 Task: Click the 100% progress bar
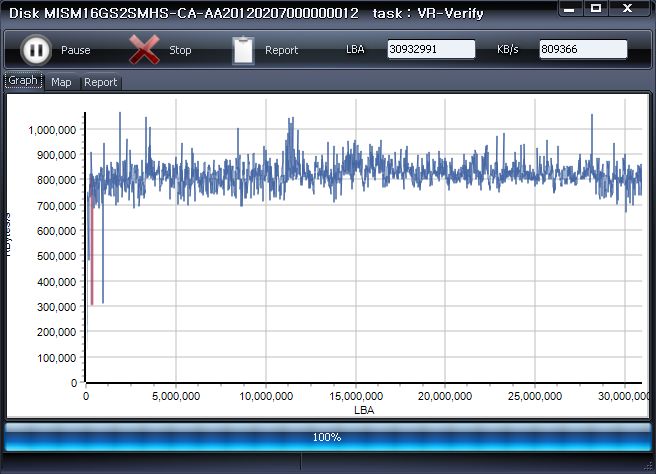coord(327,437)
